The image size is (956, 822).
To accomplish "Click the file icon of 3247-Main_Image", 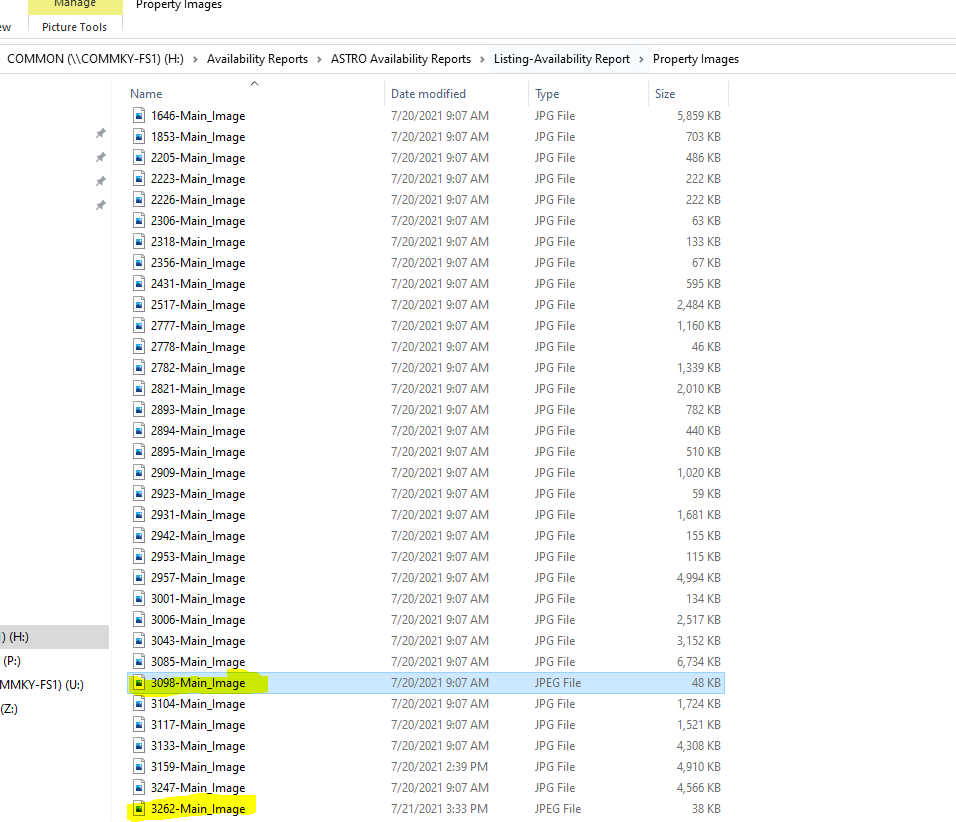I will 138,787.
